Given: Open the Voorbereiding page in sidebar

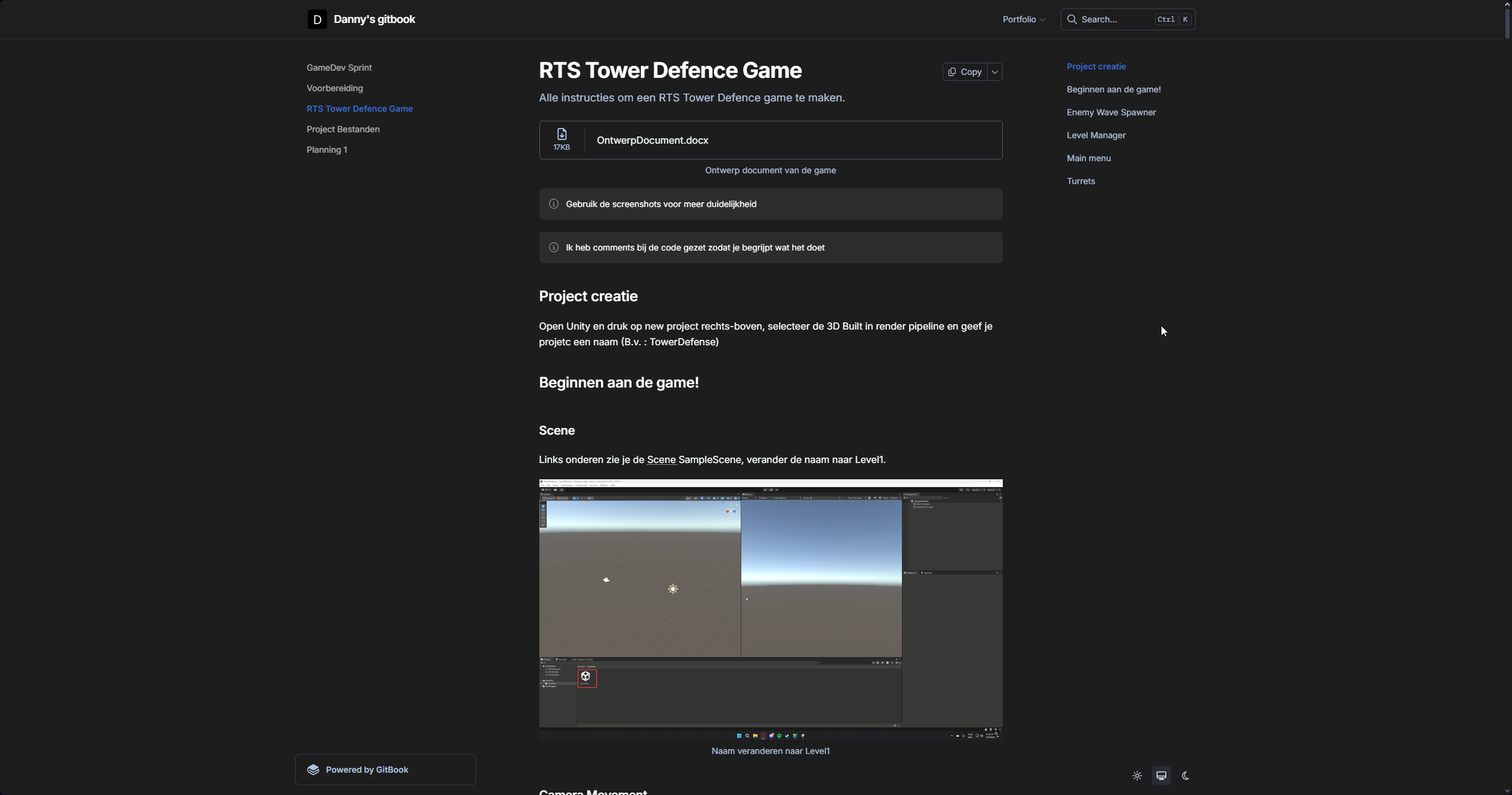Looking at the screenshot, I should (x=334, y=88).
